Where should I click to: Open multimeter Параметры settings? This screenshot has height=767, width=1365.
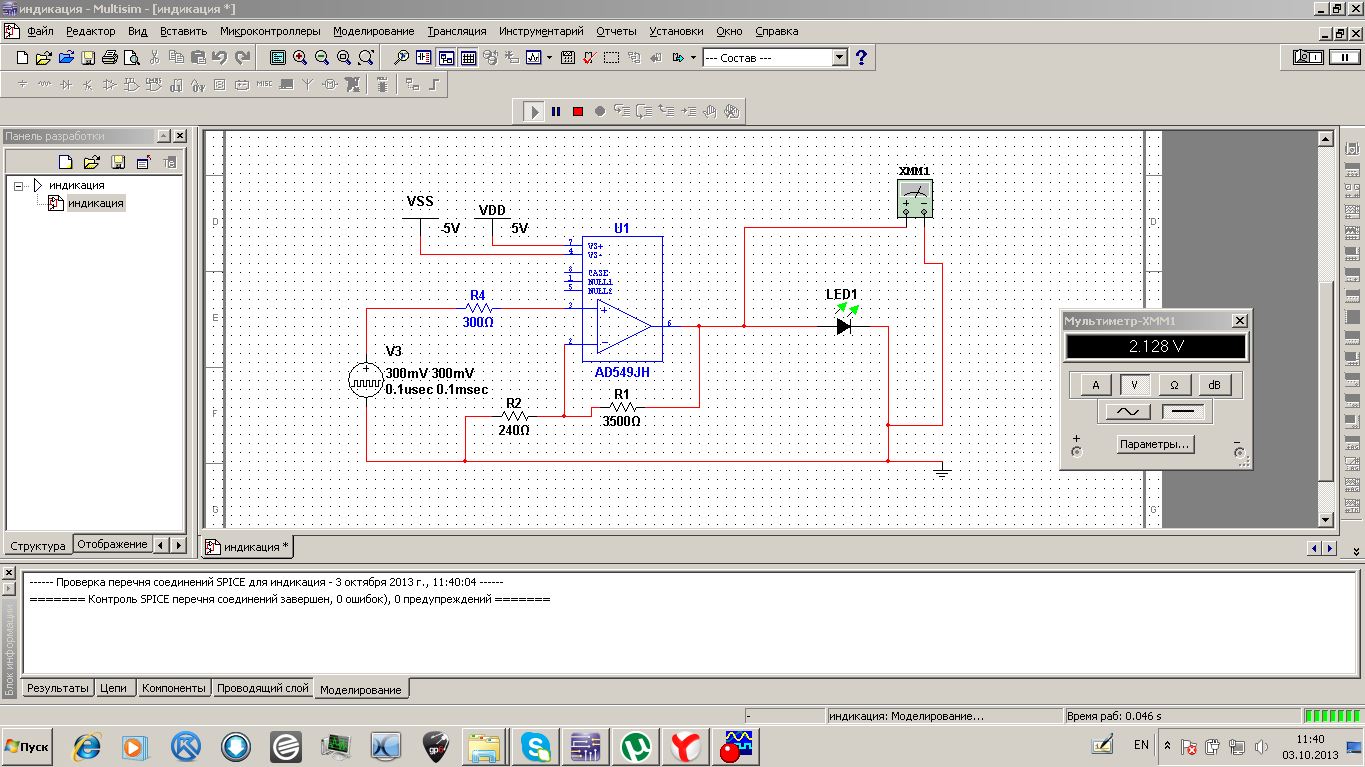coord(1155,444)
